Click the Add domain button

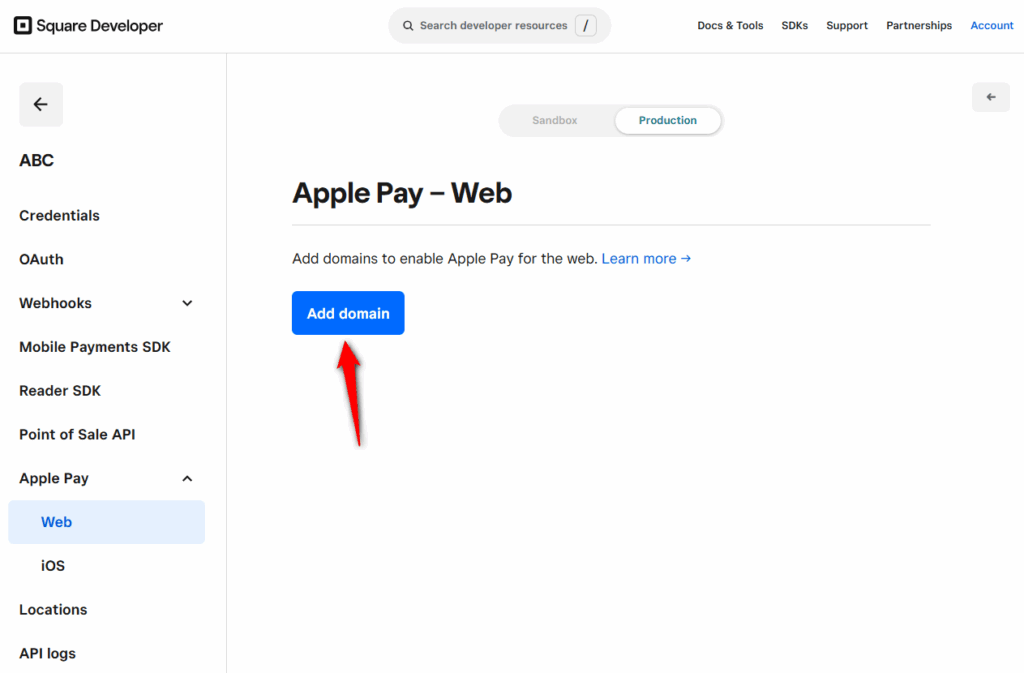(x=348, y=313)
